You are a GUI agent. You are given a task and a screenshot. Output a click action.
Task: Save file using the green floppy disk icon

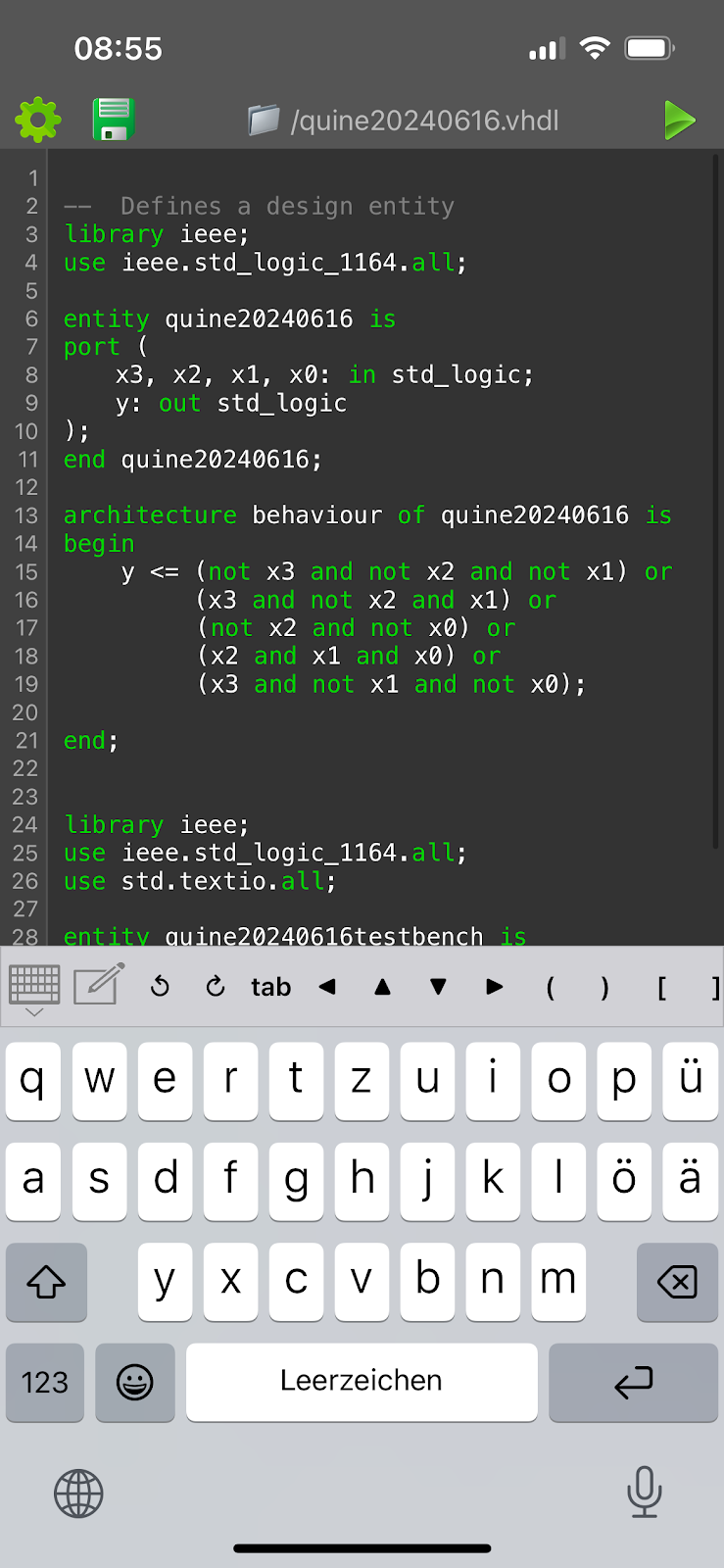tap(114, 121)
